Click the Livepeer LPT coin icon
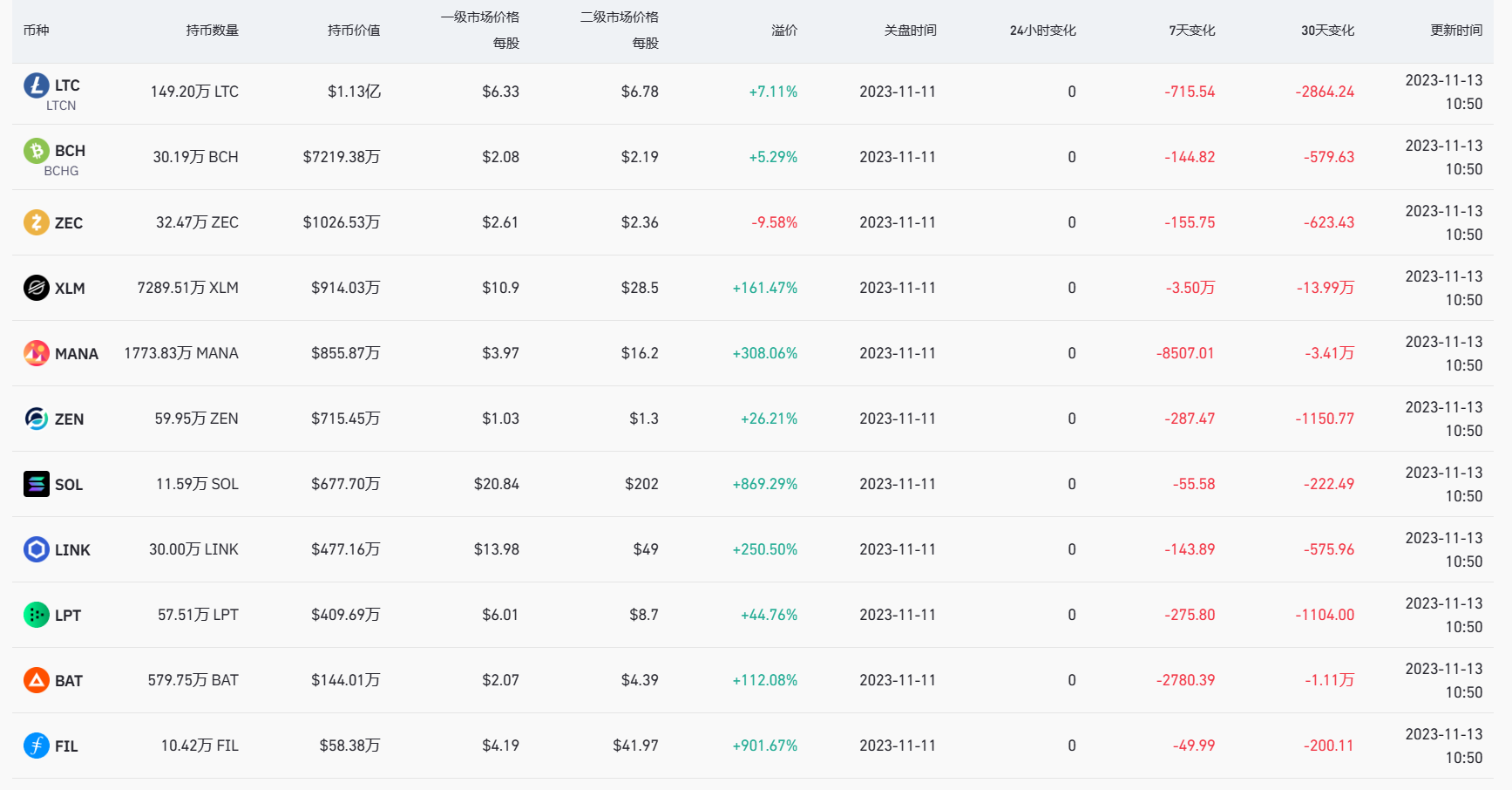The image size is (1512, 790). point(36,615)
